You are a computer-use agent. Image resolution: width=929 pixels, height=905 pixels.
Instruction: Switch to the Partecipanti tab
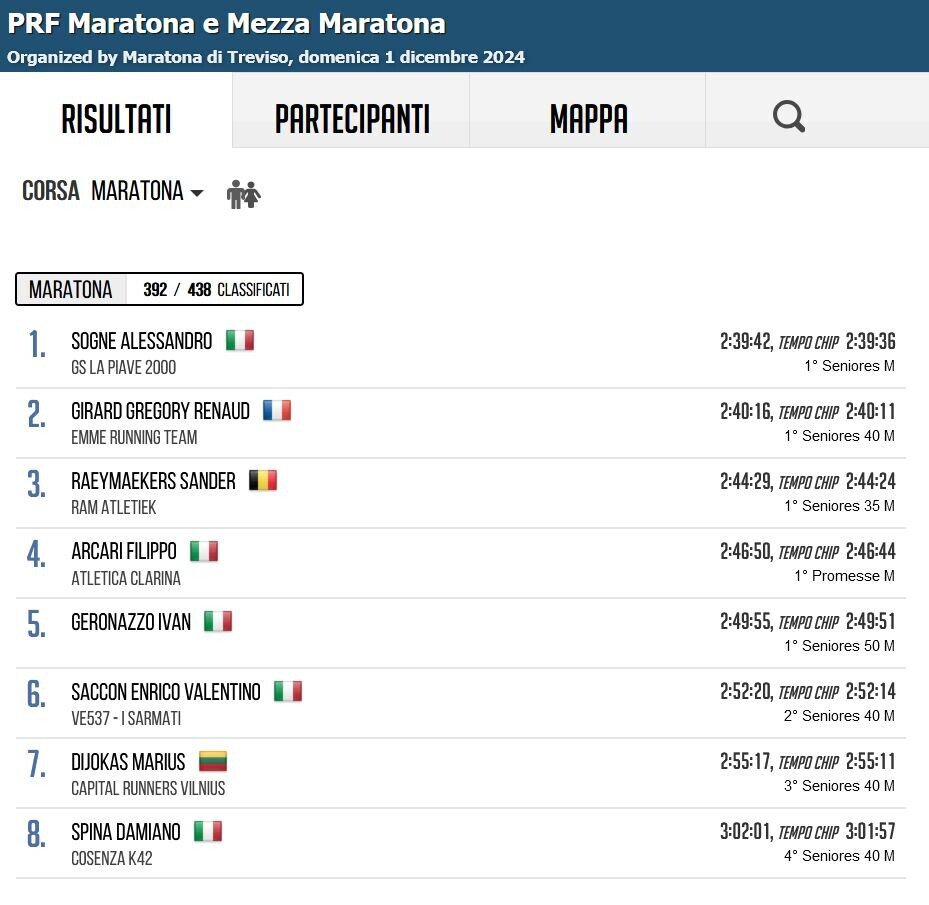click(x=352, y=119)
